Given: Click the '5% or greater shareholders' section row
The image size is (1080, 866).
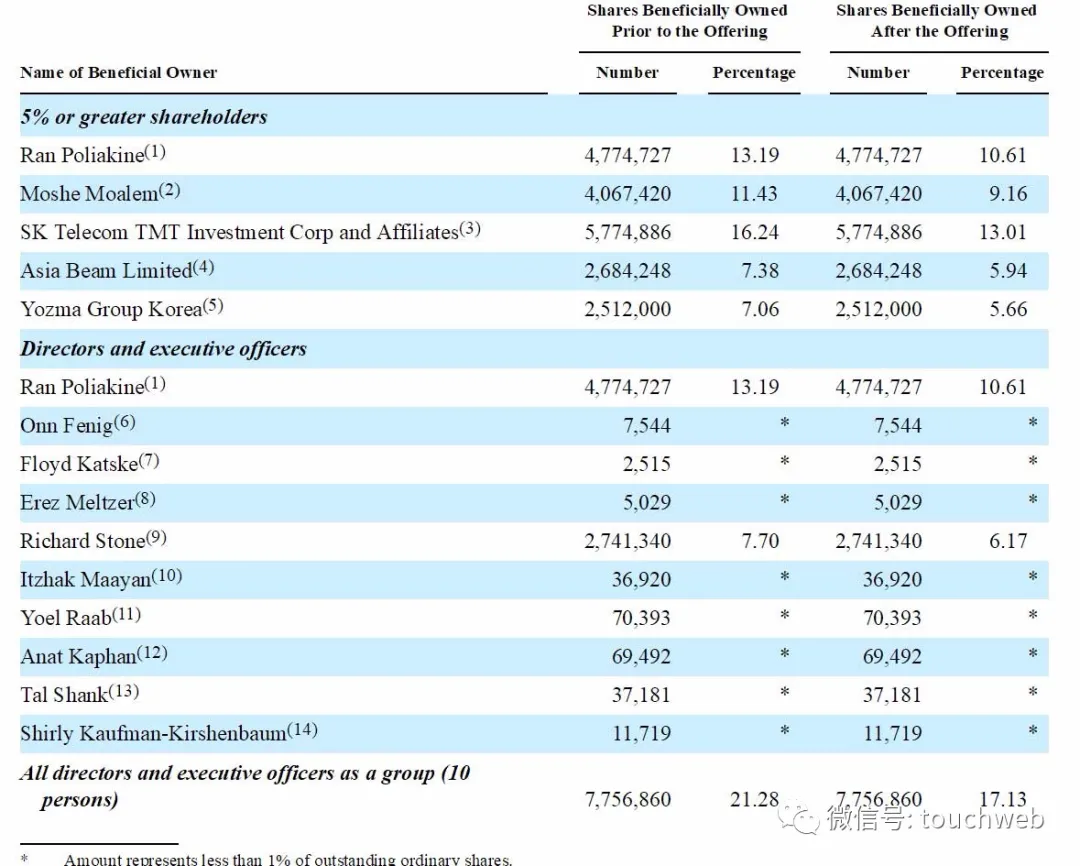Looking at the screenshot, I should pyautogui.click(x=534, y=116).
